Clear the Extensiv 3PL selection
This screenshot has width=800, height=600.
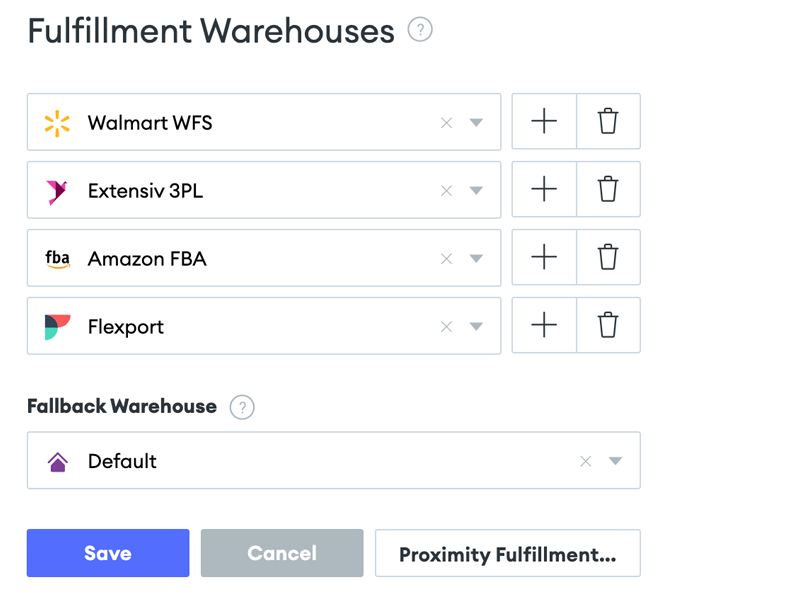tap(446, 191)
